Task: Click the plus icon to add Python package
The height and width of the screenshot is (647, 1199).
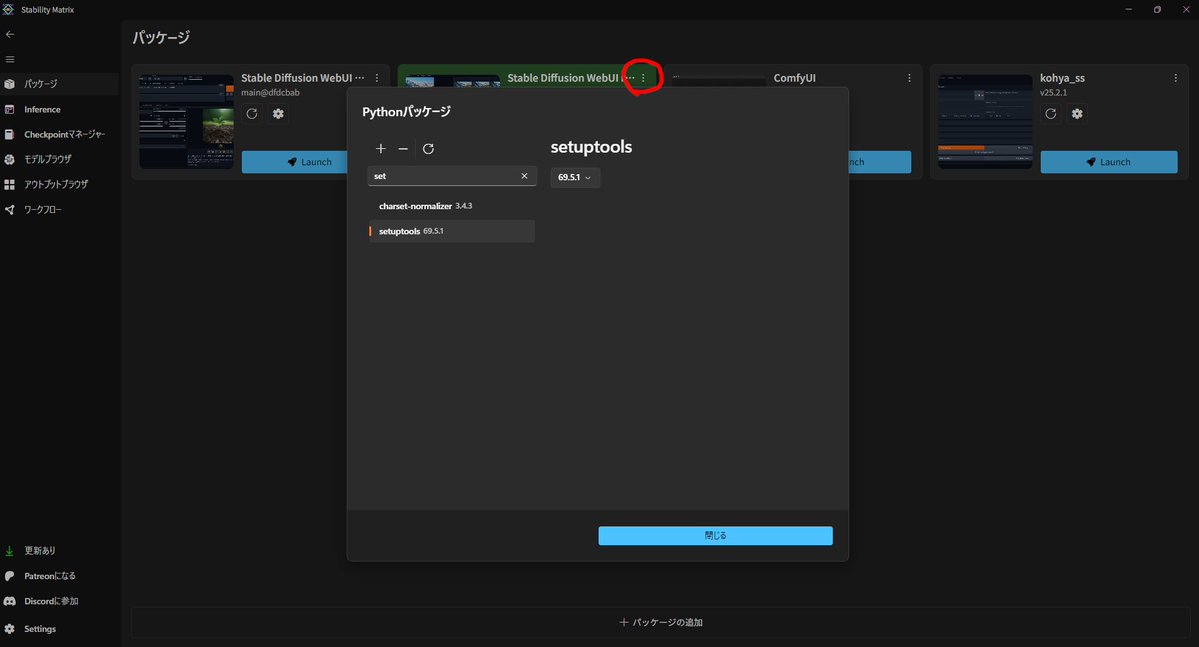Action: (x=381, y=148)
